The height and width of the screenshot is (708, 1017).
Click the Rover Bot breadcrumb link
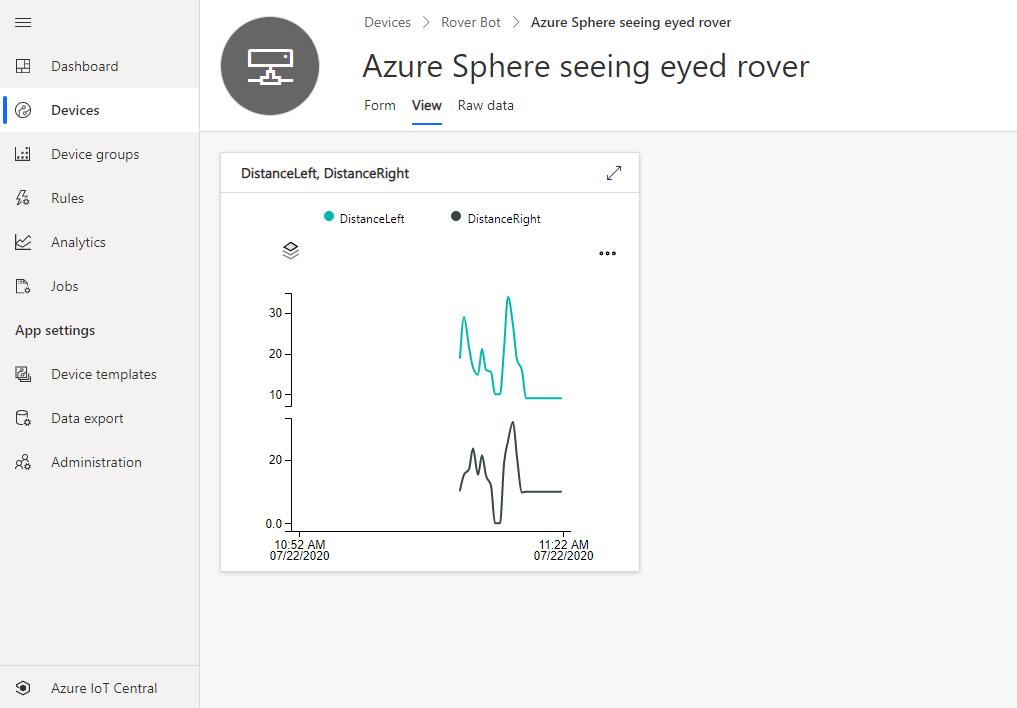tap(471, 22)
